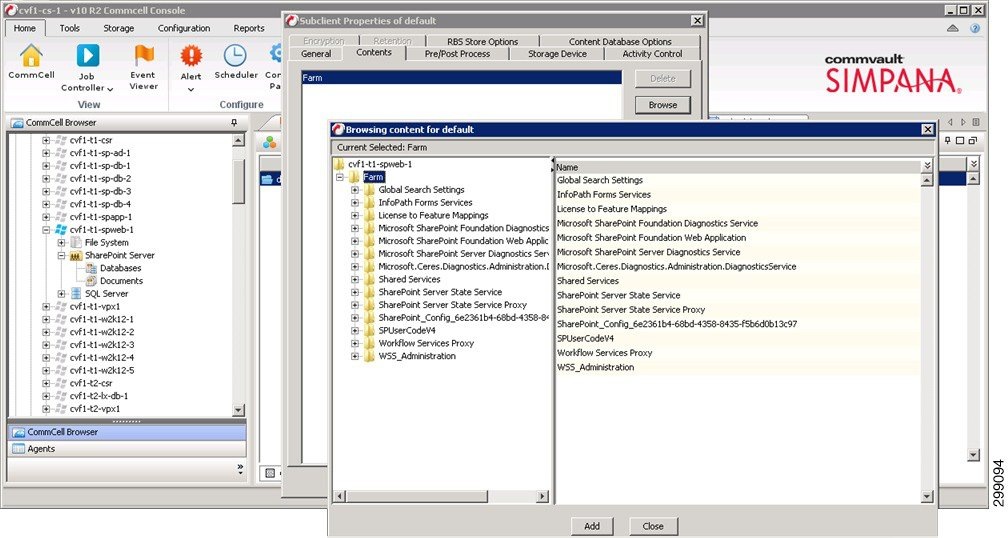Select Shared Services in the Name list
Viewport: 1008px width, 538px height.
(588, 281)
